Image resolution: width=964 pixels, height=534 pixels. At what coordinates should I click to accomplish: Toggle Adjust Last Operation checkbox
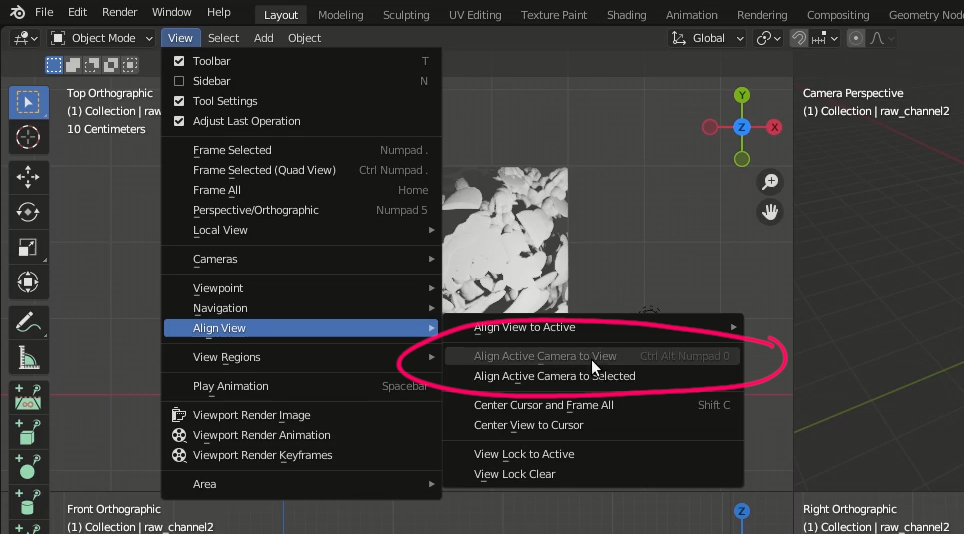179,121
